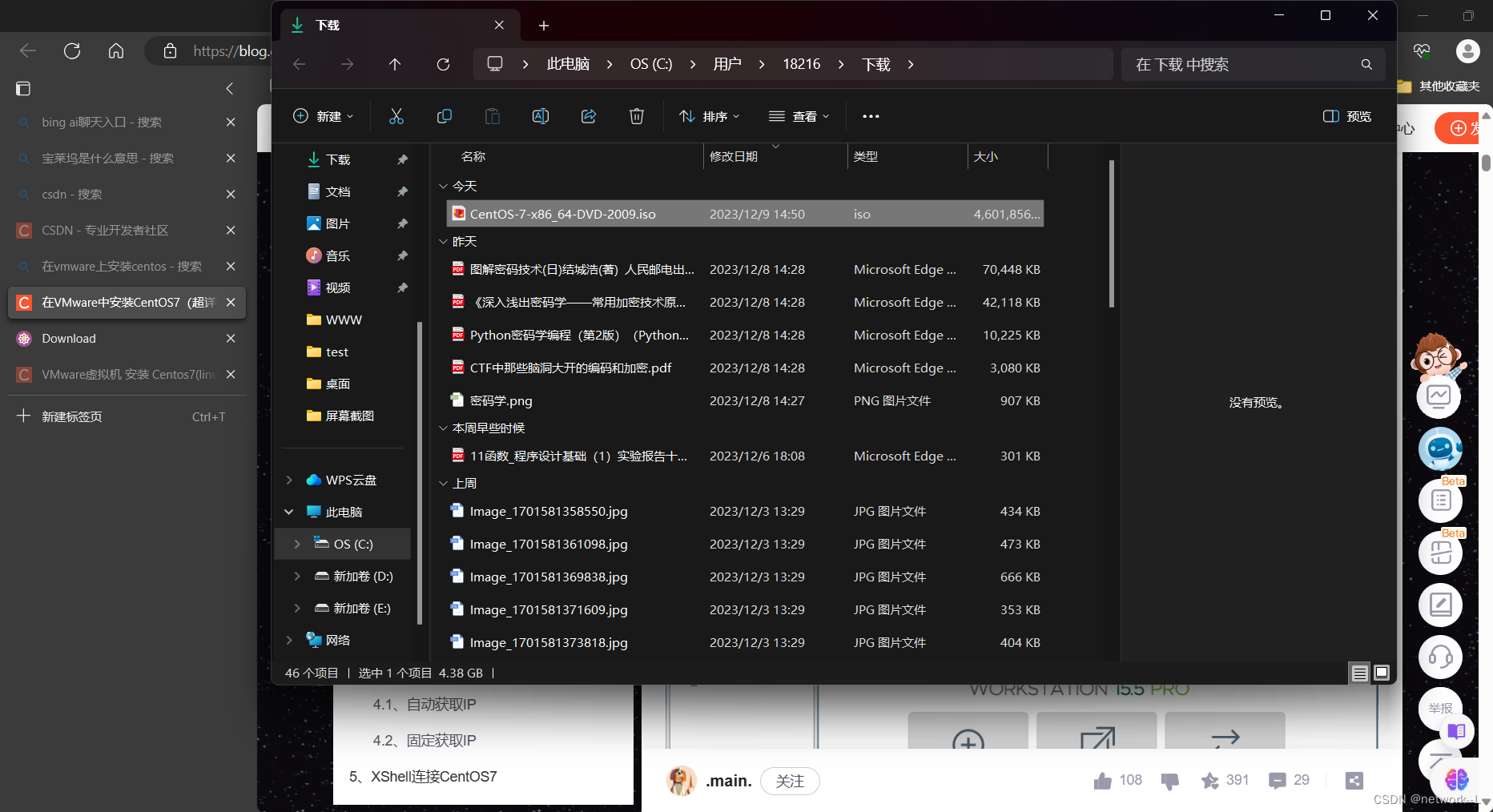Sort by the 修改日期 column header
The image size is (1493, 812).
coord(774,157)
